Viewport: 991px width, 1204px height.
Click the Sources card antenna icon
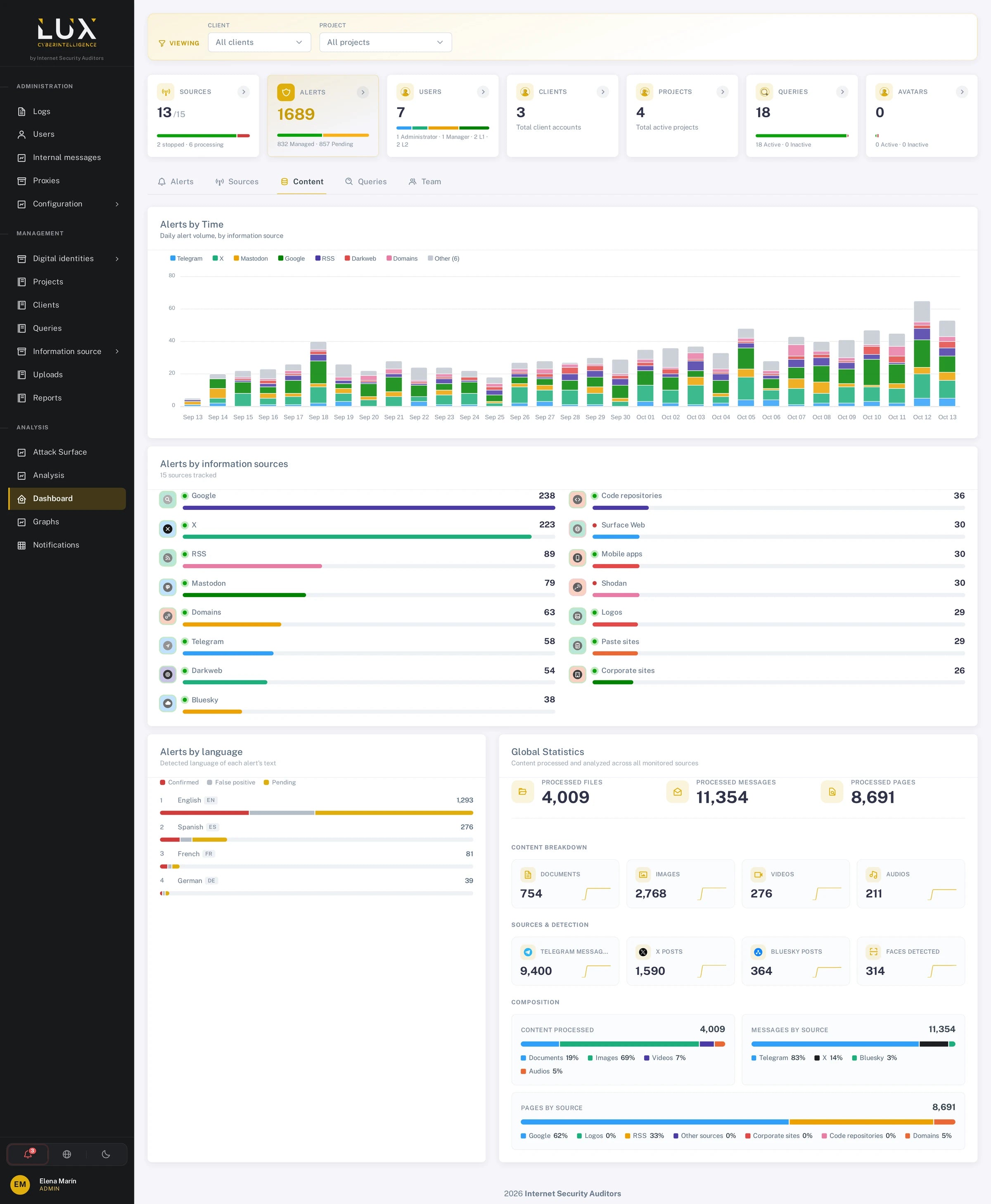click(166, 92)
